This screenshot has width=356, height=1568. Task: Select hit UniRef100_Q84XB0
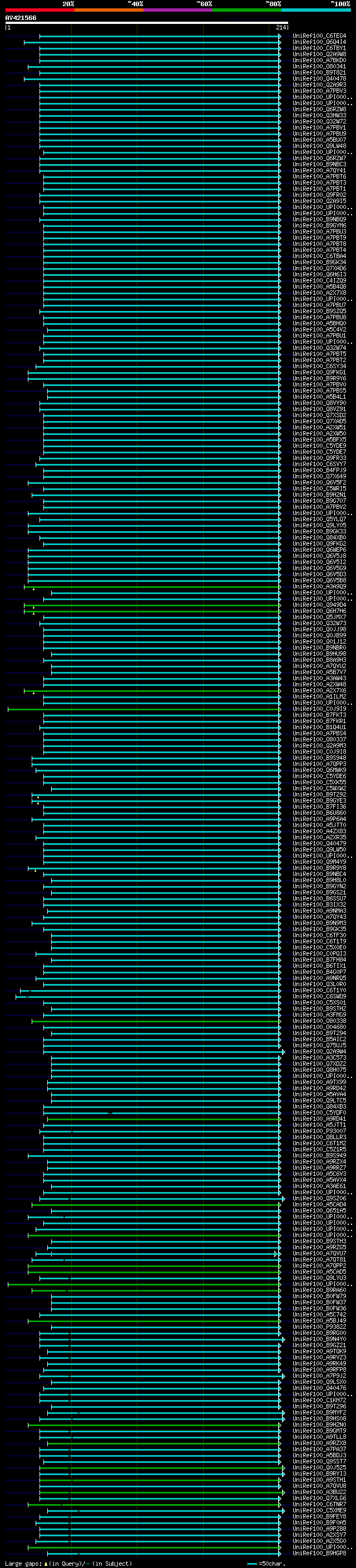pyautogui.click(x=319, y=537)
